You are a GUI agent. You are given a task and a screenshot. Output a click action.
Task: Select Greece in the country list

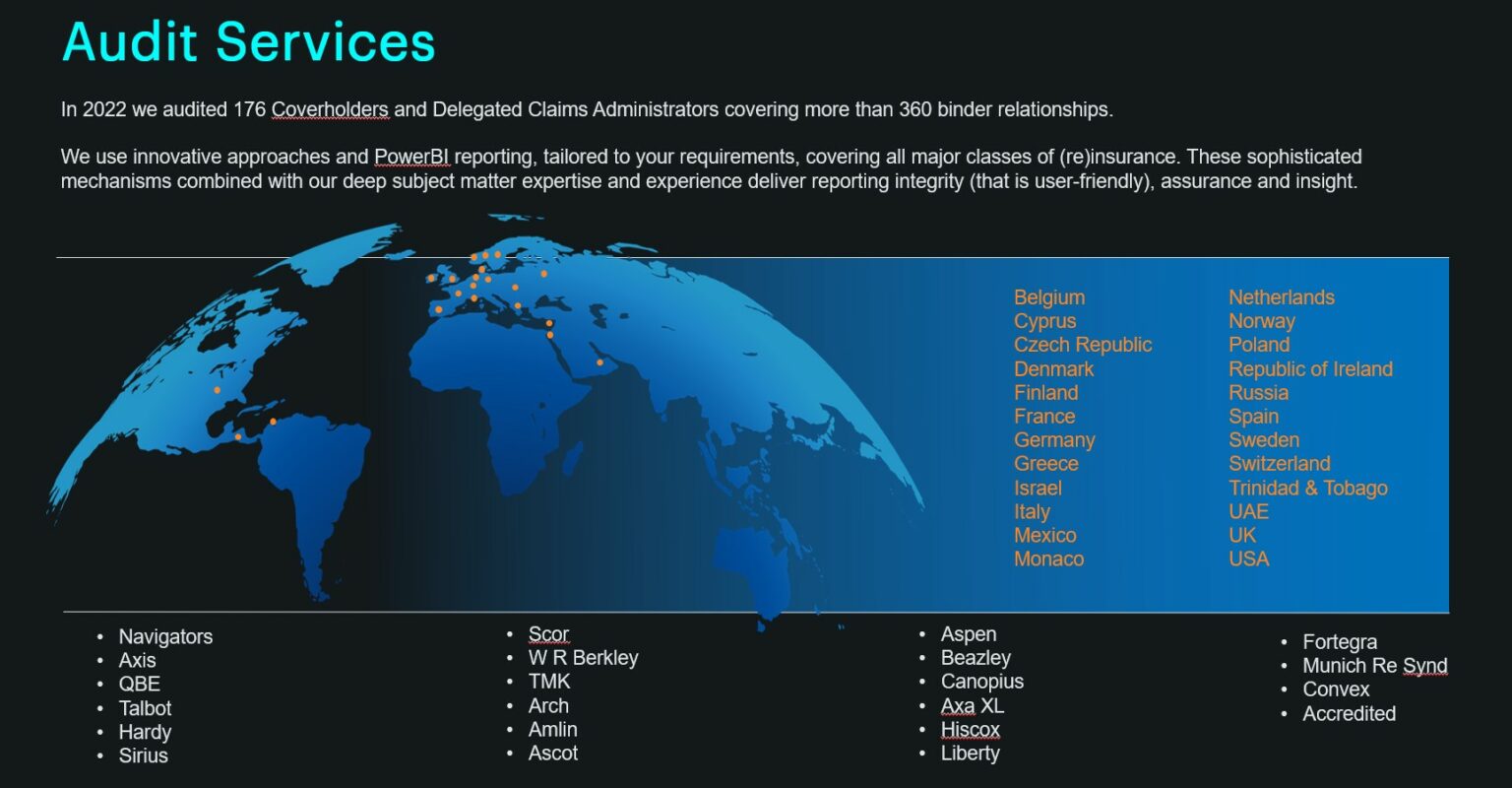pyautogui.click(x=1046, y=464)
